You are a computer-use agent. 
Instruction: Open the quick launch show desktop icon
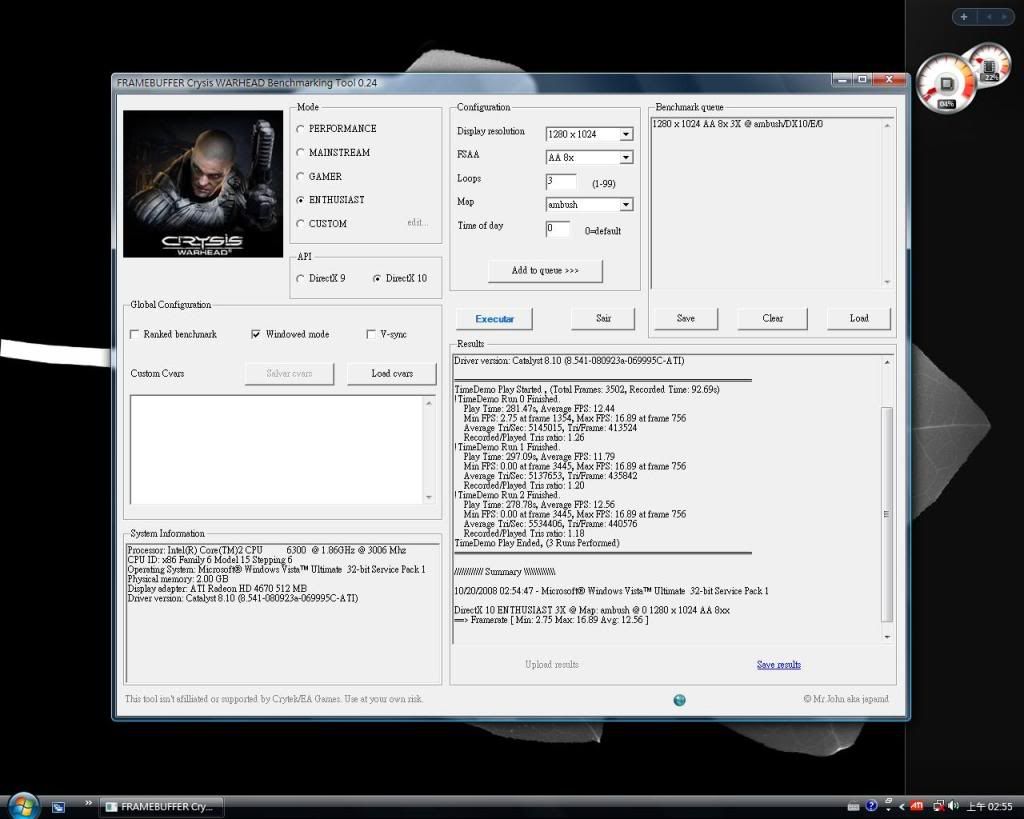58,807
